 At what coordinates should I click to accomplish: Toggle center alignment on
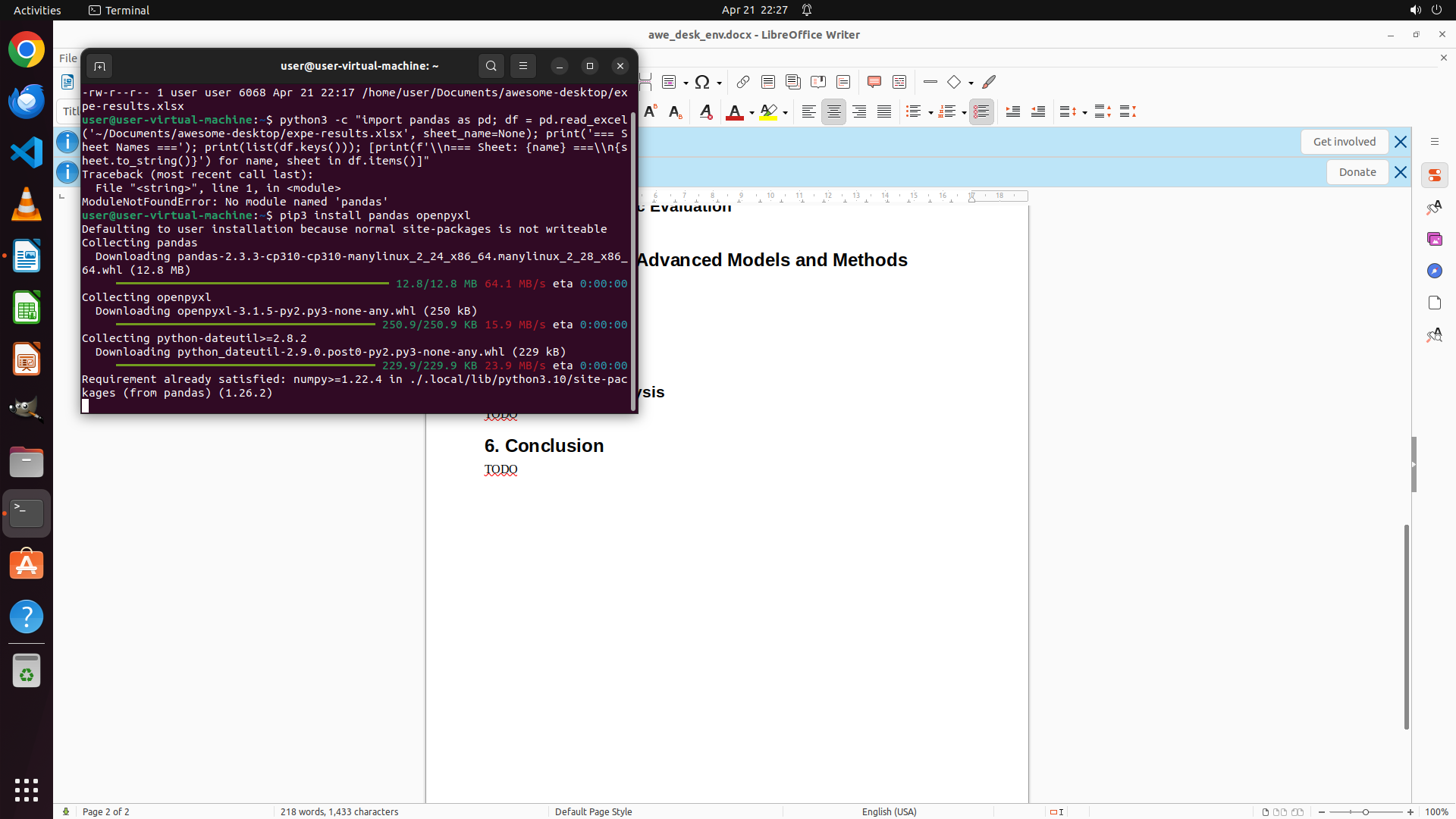click(x=833, y=112)
